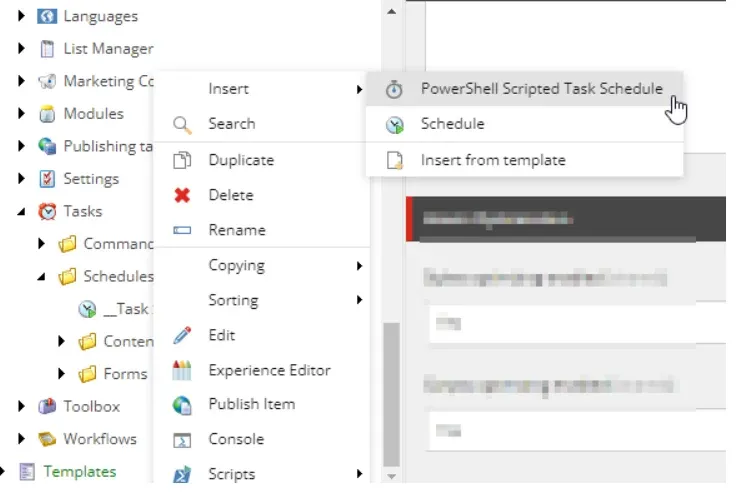Select Insert from template option

(525, 160)
